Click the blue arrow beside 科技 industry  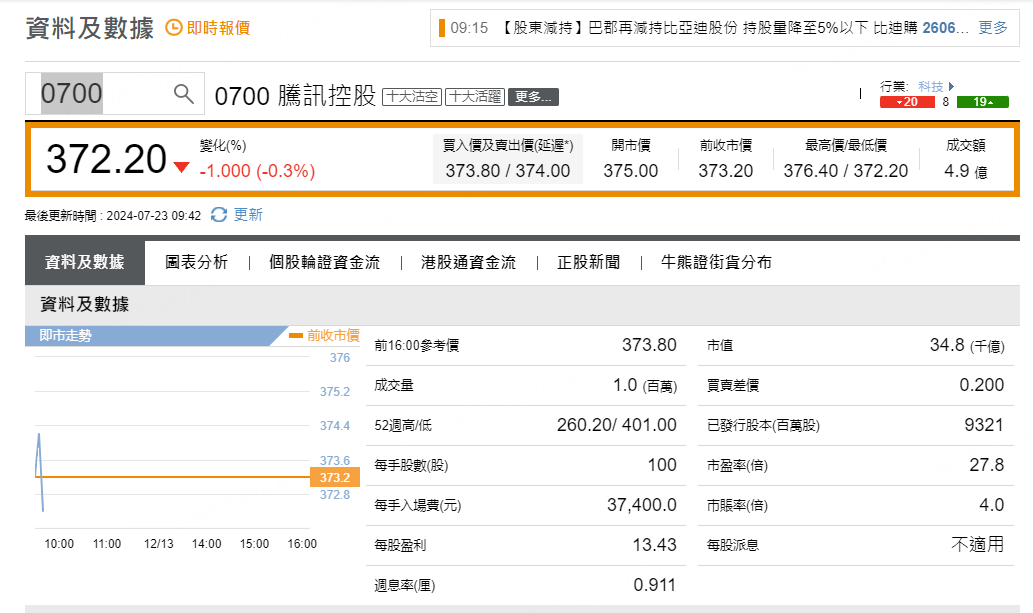(x=951, y=86)
